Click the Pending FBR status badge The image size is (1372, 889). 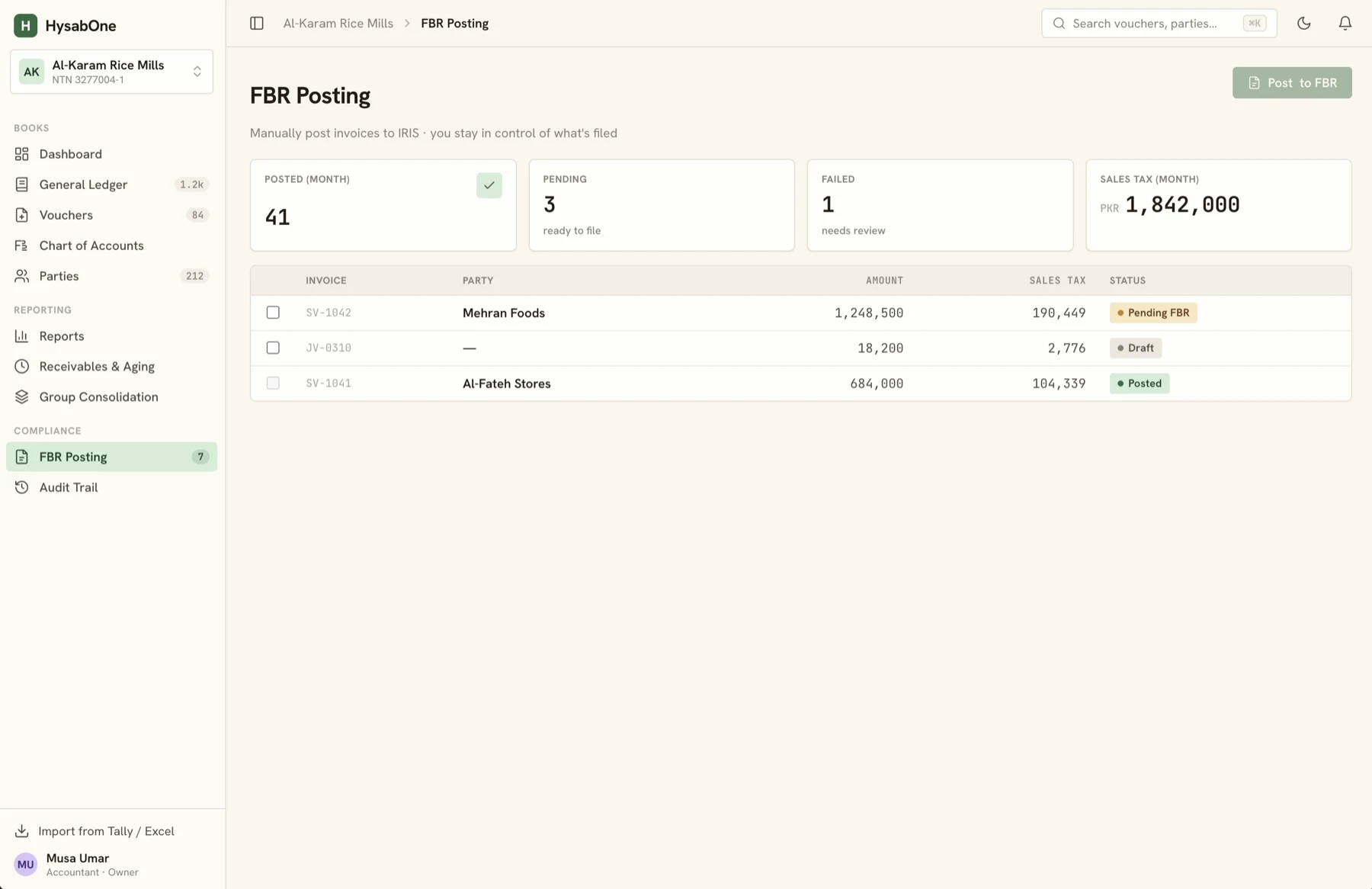pos(1153,313)
